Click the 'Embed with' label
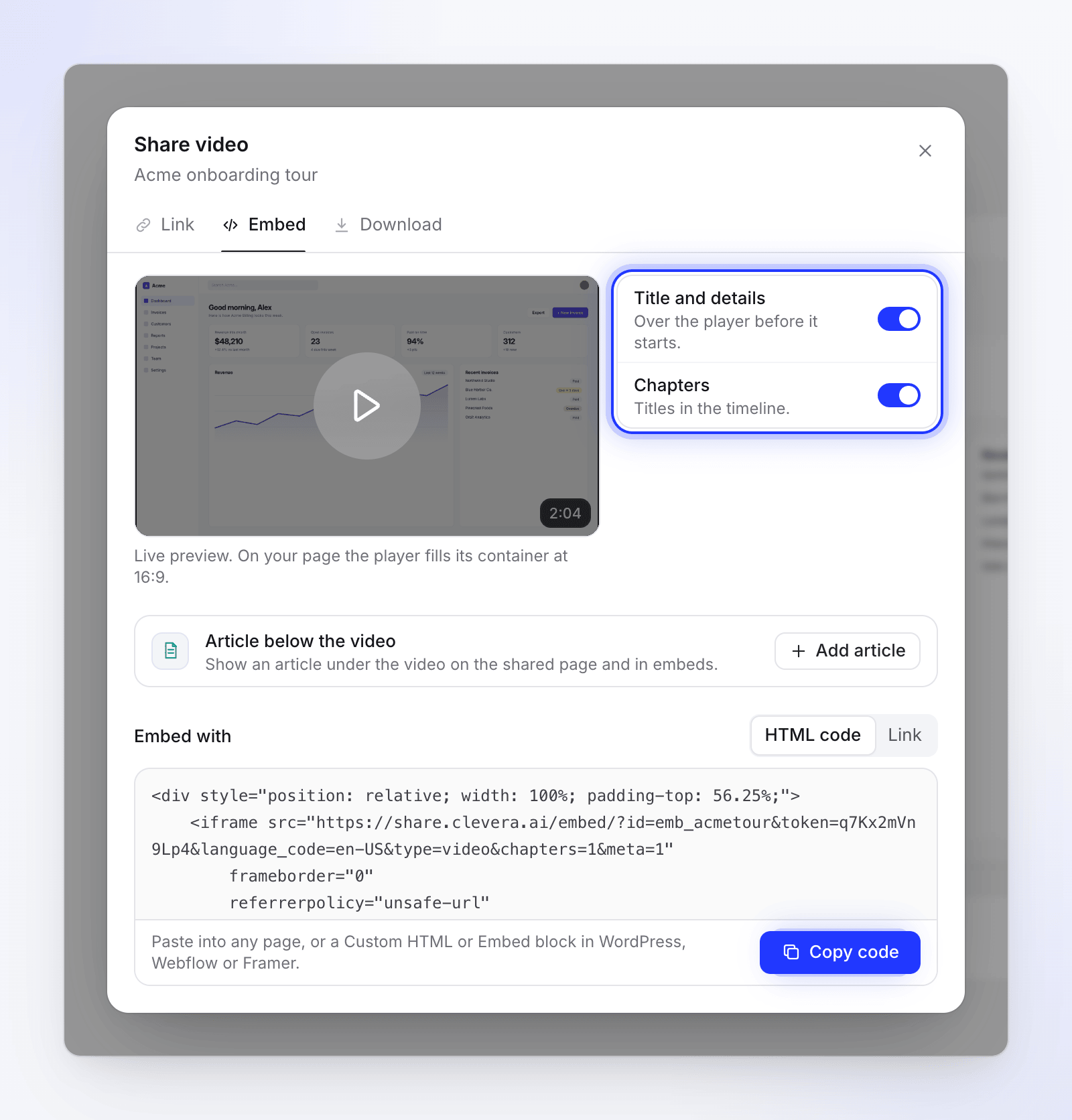1072x1120 pixels. [x=182, y=736]
